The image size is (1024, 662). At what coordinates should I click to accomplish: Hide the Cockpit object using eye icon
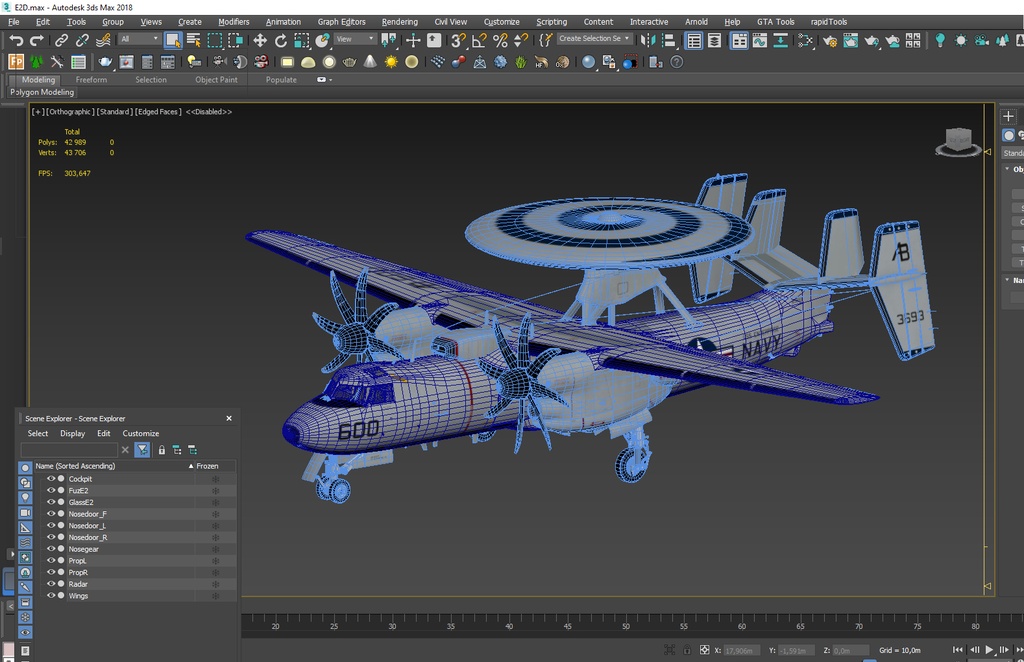[51, 479]
